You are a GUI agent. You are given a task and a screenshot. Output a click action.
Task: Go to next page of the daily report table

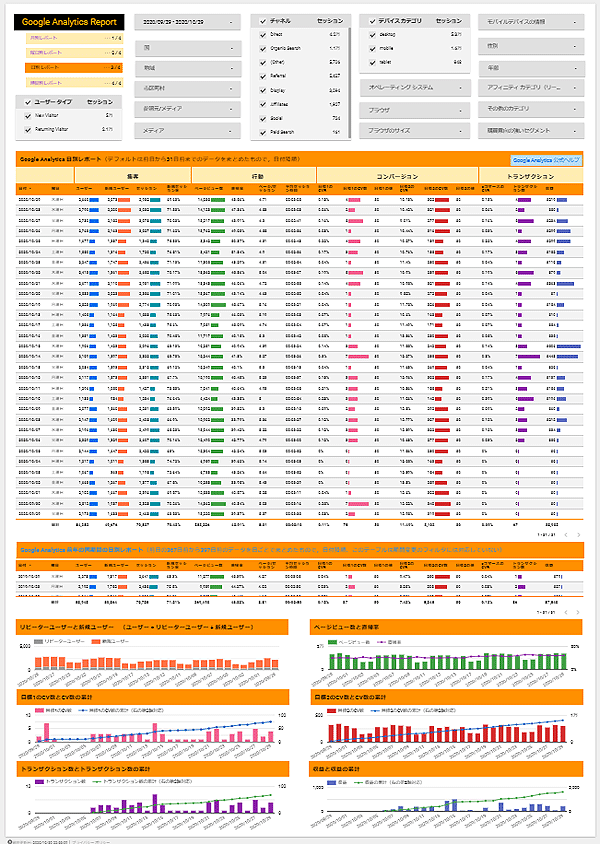coord(578,534)
